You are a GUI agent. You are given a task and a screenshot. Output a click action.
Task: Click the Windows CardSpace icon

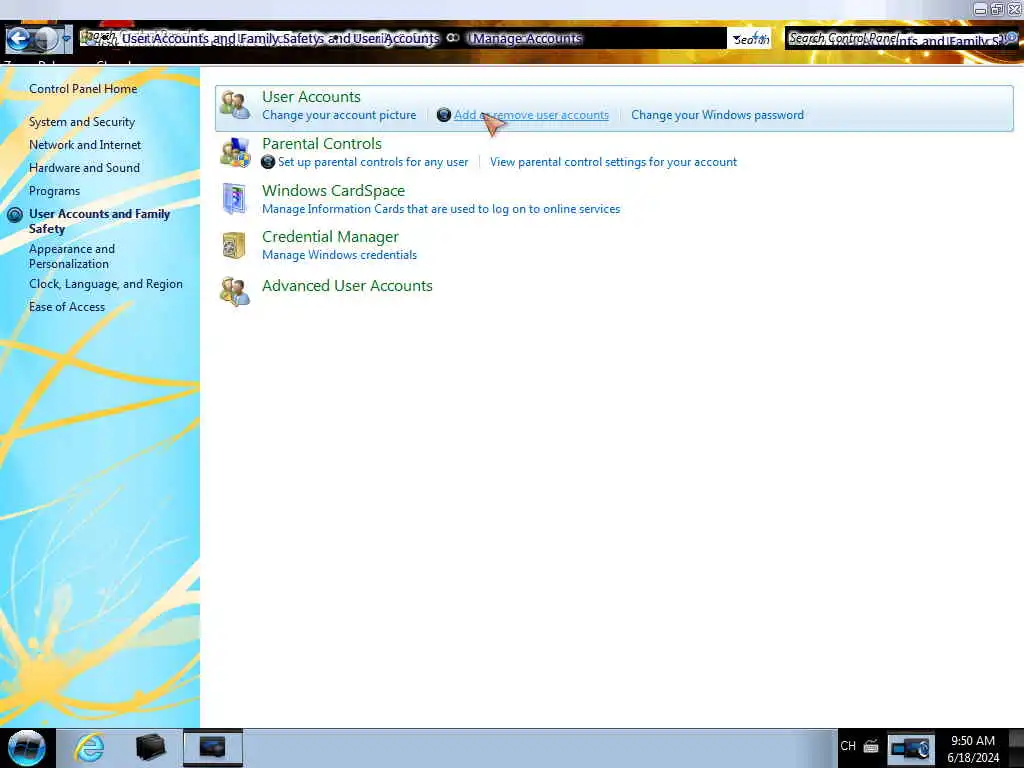coord(234,199)
